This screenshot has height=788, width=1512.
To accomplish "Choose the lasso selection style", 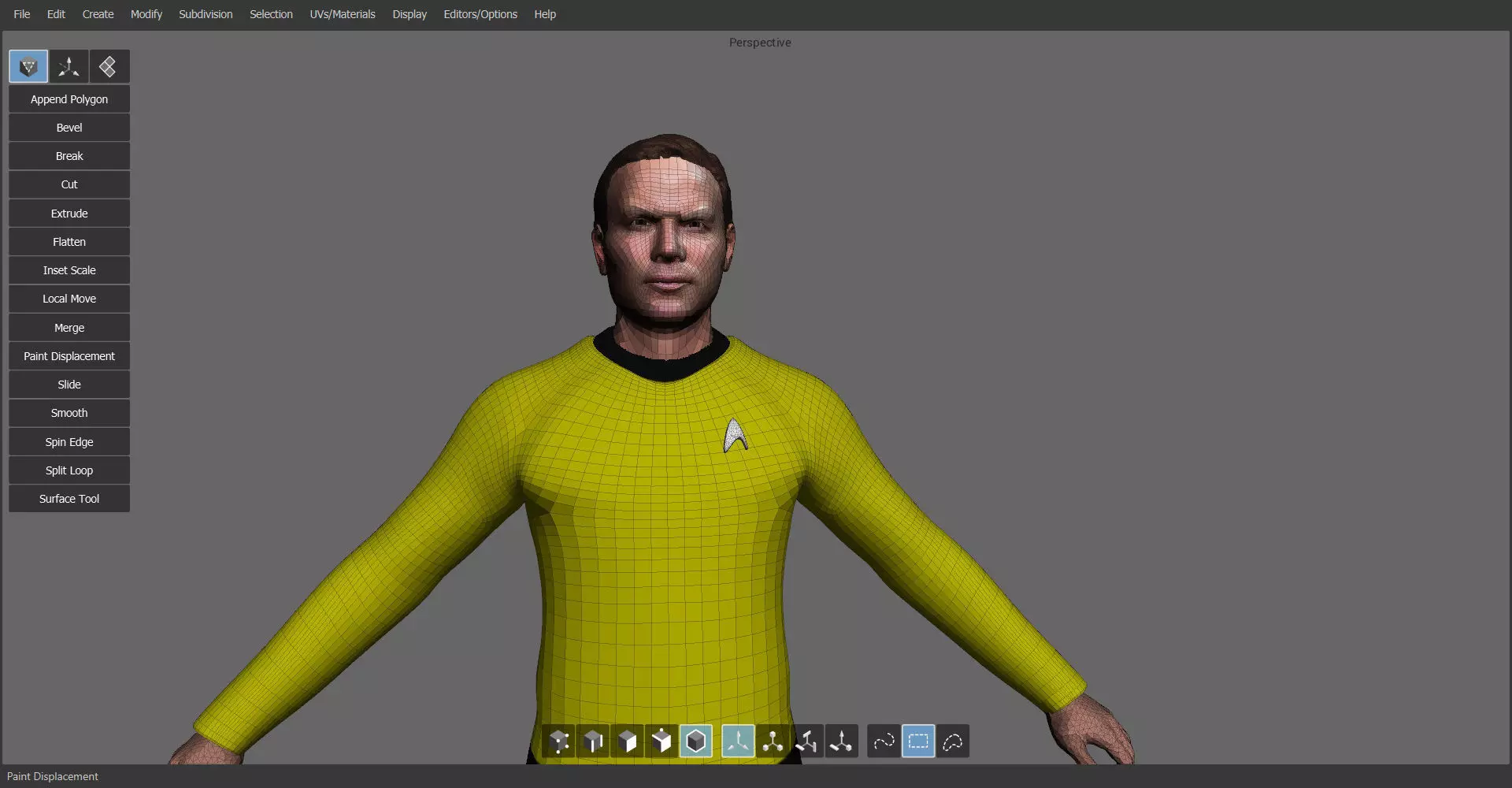I will (953, 742).
